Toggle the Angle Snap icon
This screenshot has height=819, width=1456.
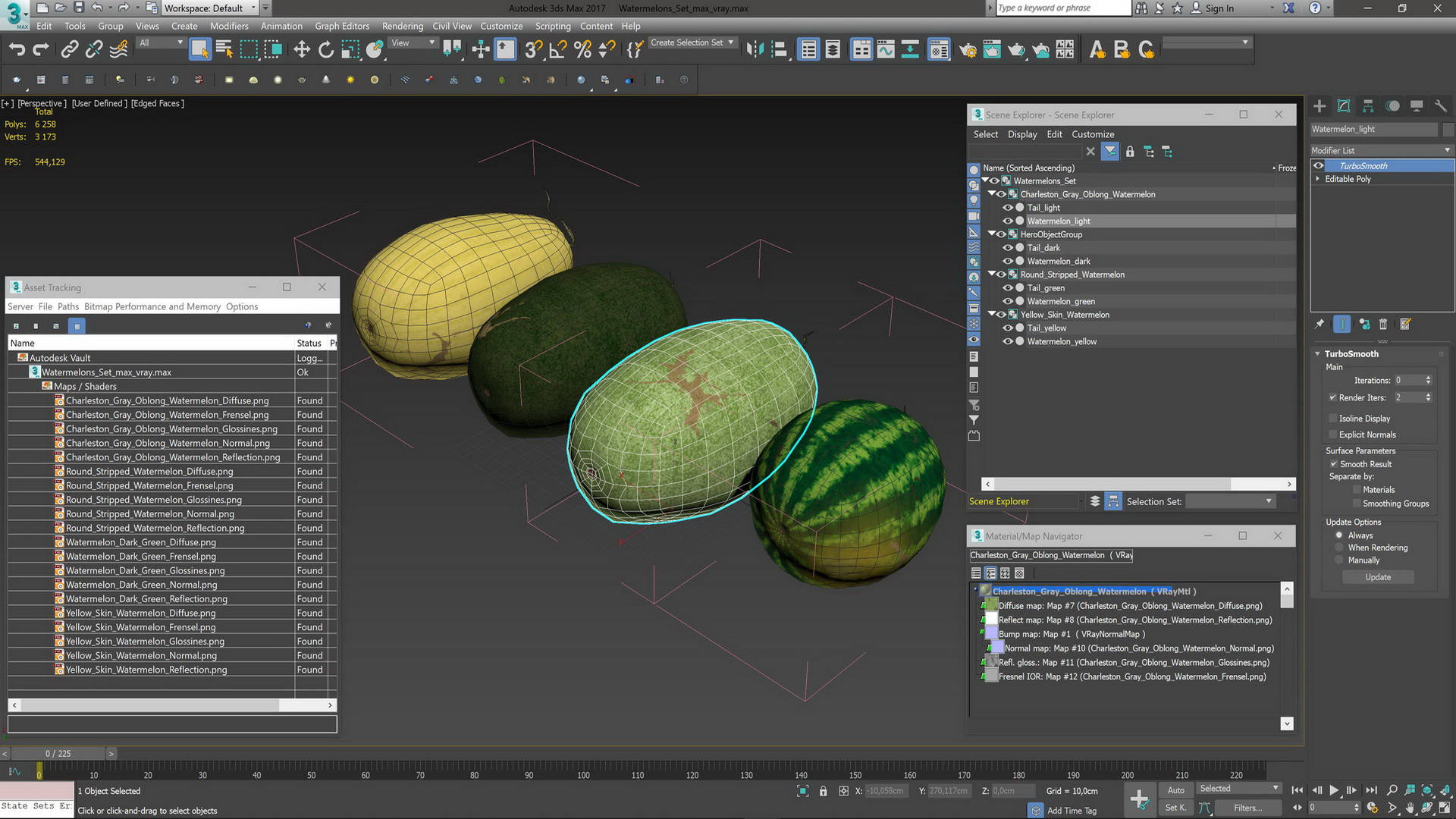(558, 50)
